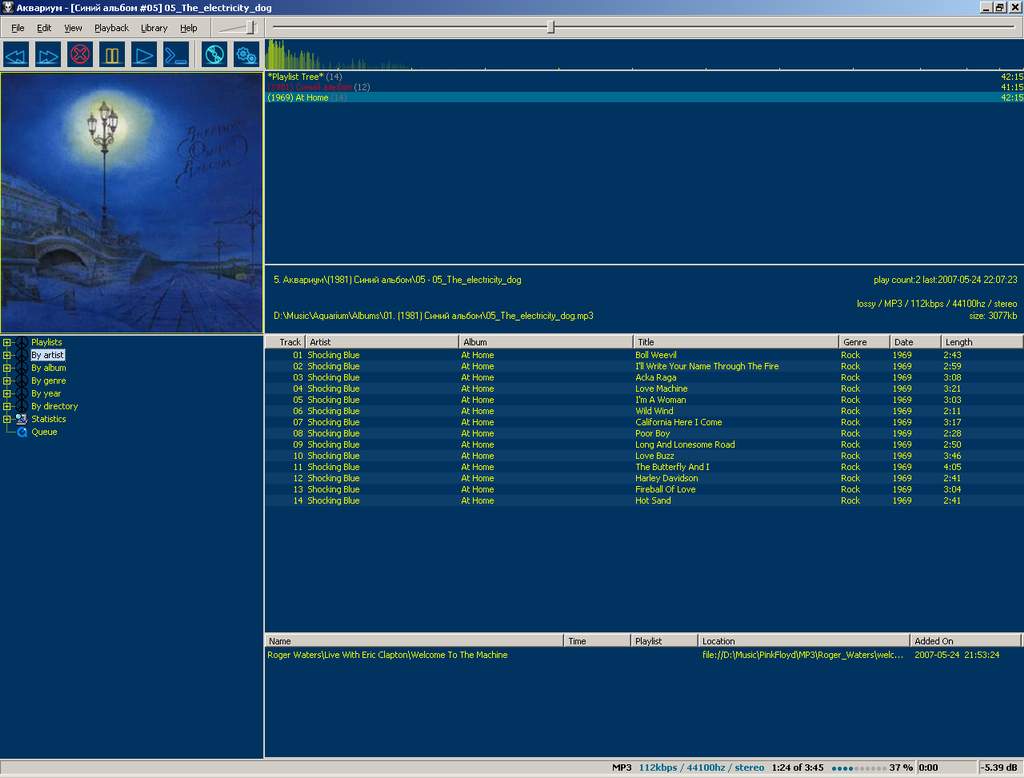This screenshot has width=1024, height=778.
Task: Sort the track list by Title column
Action: pos(735,342)
